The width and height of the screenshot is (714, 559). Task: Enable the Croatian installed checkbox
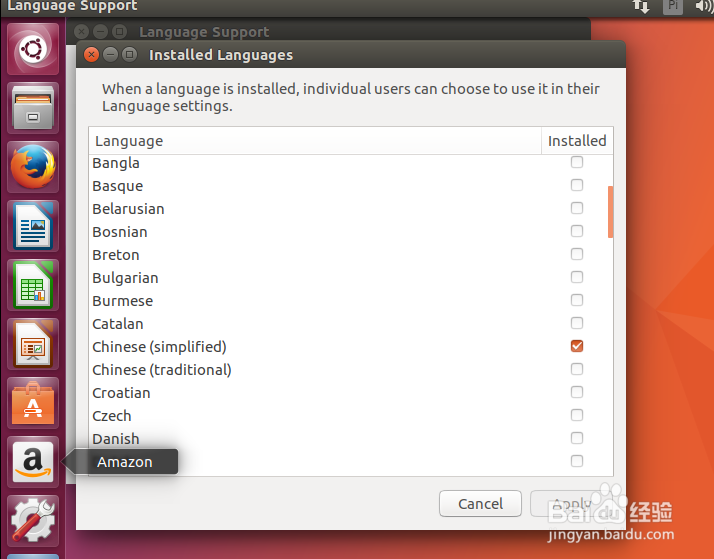tap(577, 392)
